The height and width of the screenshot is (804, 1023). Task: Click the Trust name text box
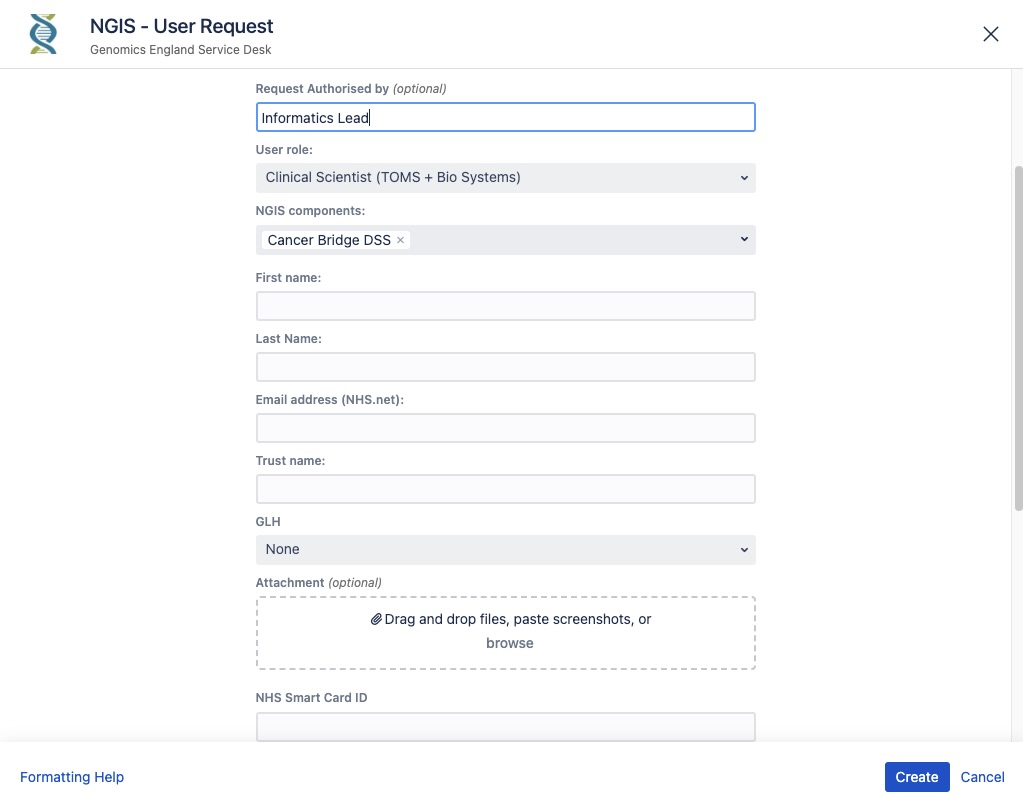[x=505, y=489]
